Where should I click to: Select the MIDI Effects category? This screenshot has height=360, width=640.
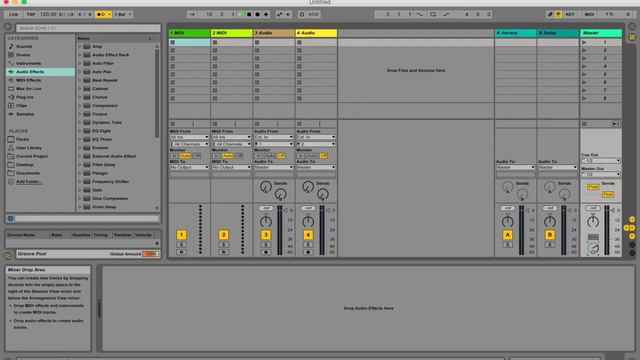point(28,80)
